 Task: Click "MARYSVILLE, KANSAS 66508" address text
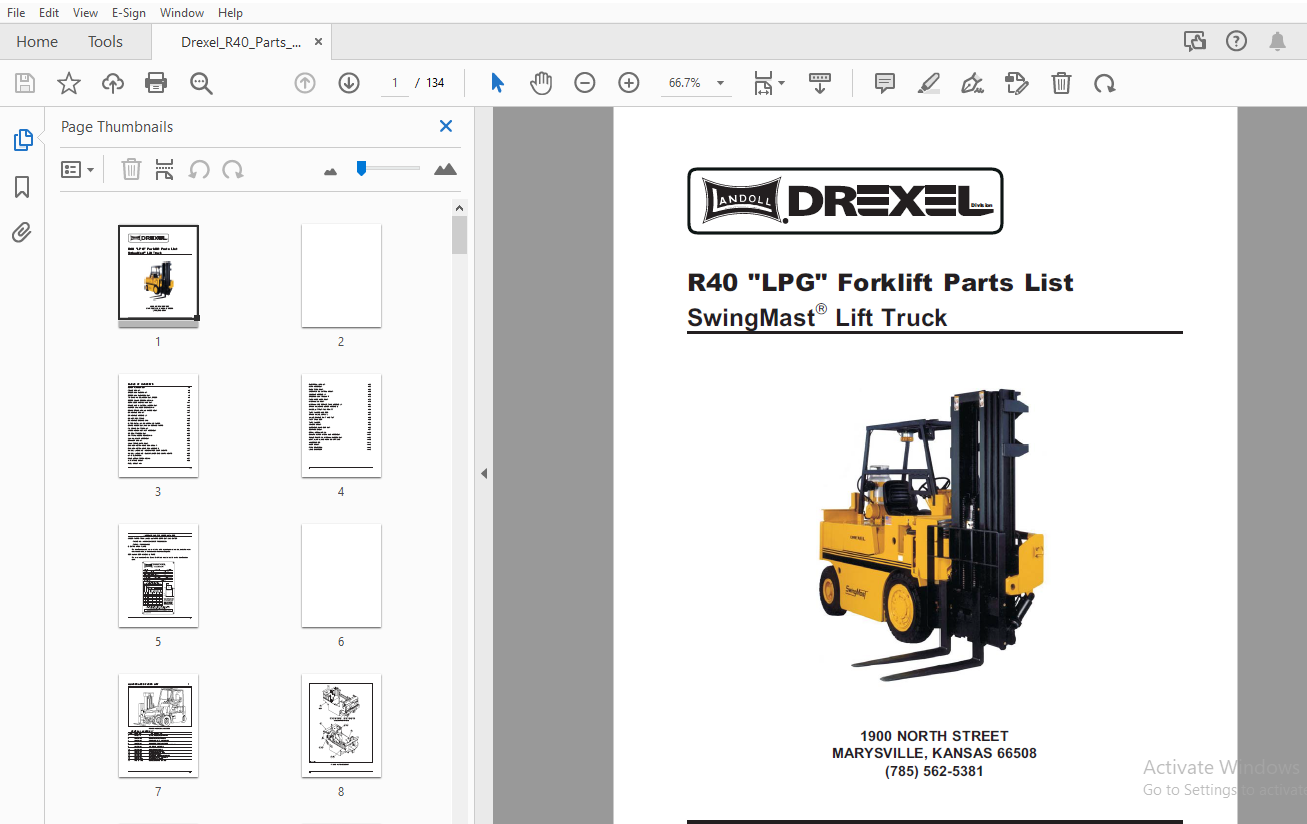tap(934, 753)
